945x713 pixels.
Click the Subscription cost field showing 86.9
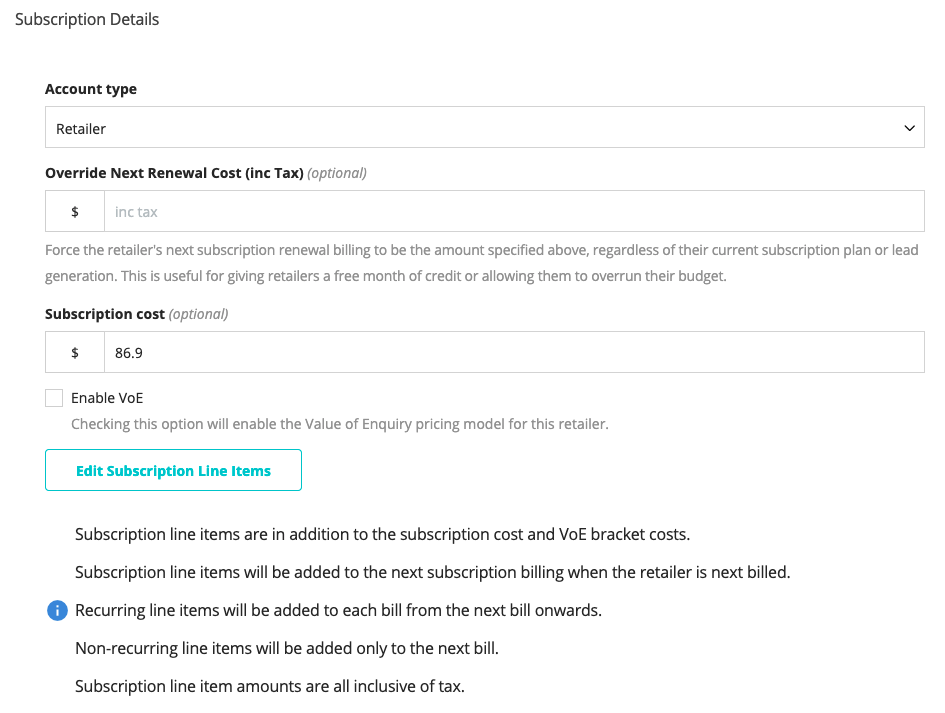click(514, 353)
